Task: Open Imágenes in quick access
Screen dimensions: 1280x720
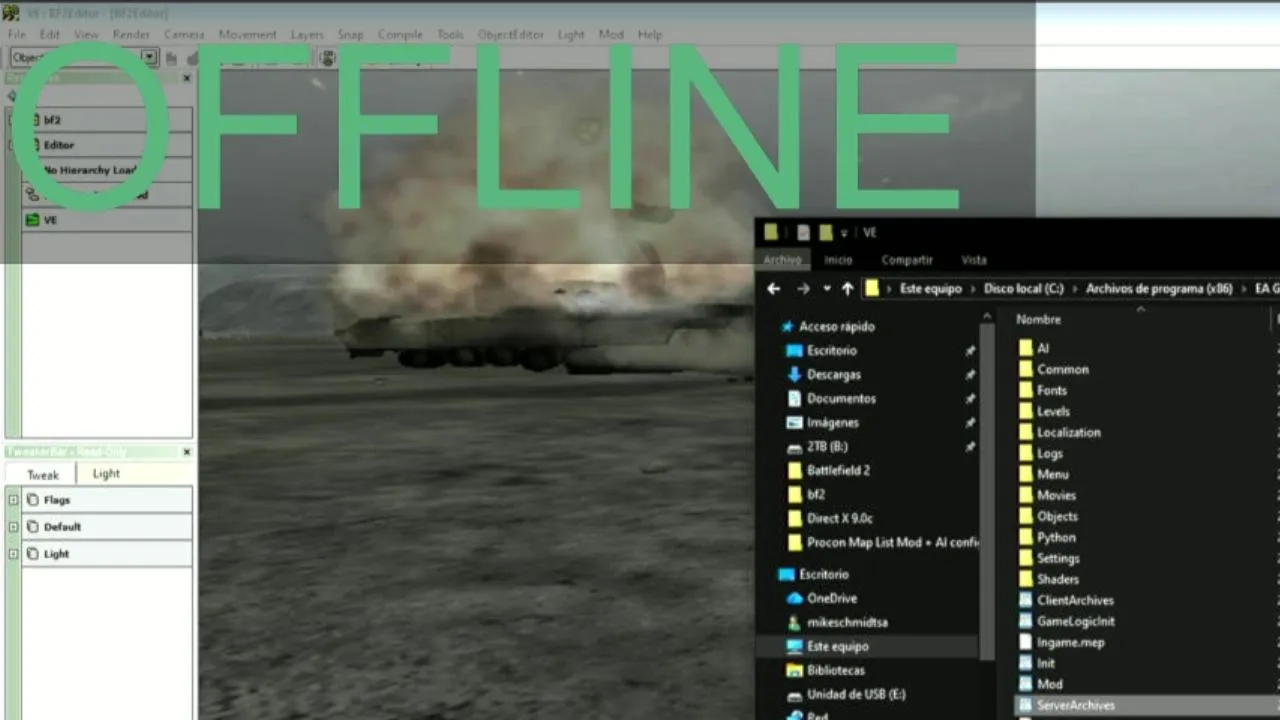Action: tap(833, 423)
